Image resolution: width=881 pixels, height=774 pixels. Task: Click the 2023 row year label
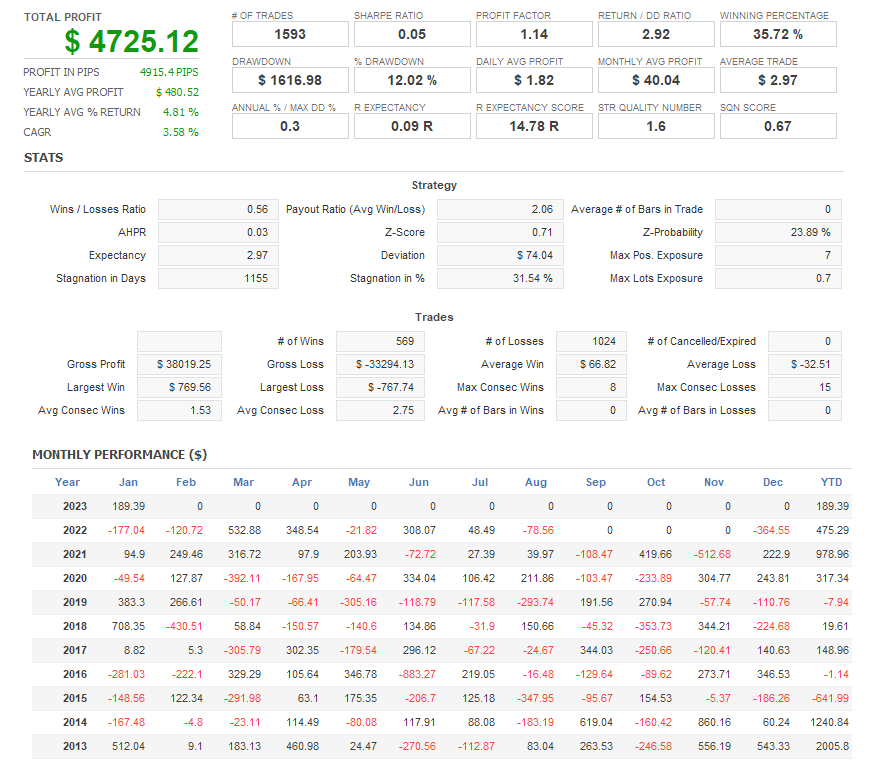tap(75, 507)
